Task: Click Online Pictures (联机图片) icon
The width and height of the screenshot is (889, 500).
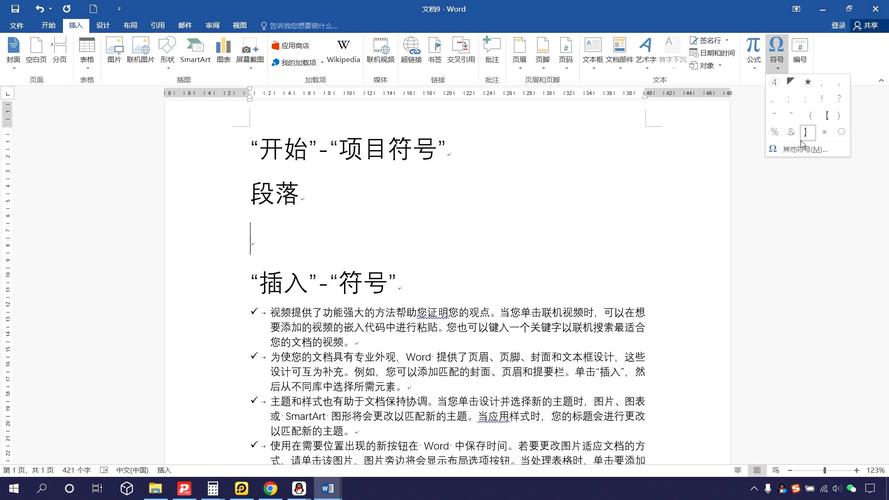Action: pos(141,51)
